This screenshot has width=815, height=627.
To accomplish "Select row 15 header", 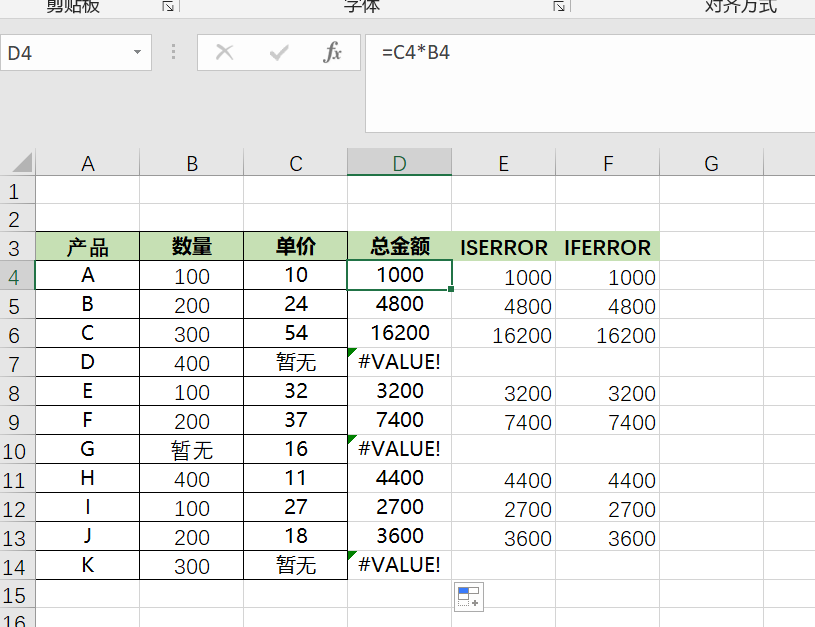I will tap(18, 594).
